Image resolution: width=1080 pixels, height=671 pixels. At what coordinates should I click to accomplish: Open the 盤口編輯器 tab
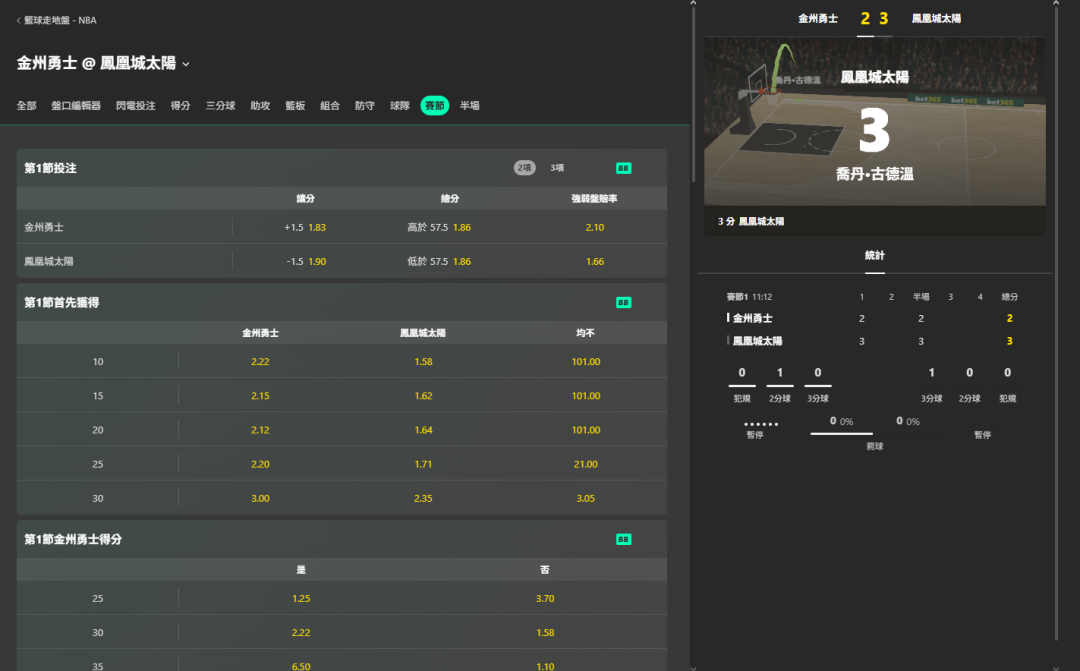76,106
